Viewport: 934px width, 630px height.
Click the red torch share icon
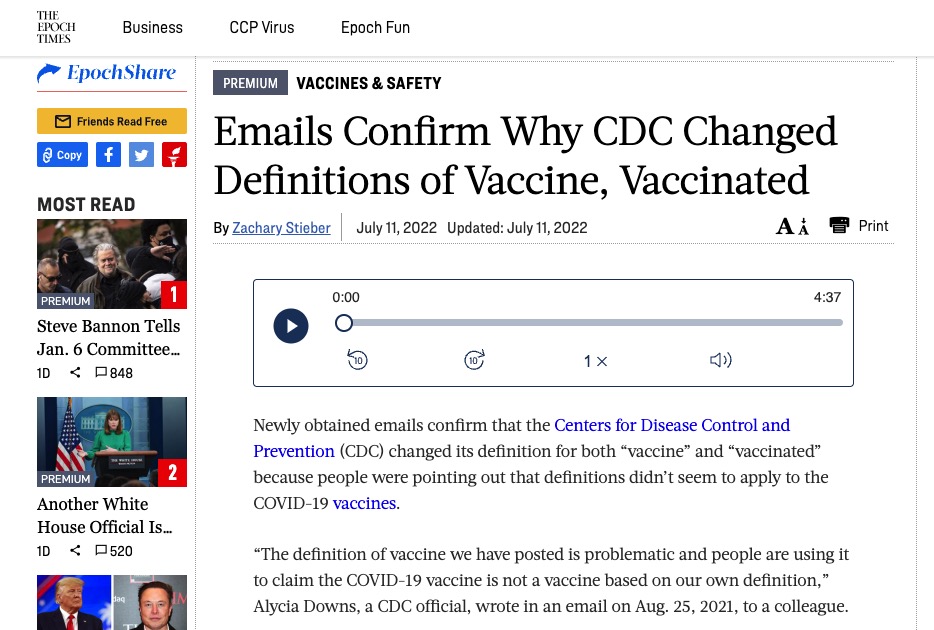(175, 155)
